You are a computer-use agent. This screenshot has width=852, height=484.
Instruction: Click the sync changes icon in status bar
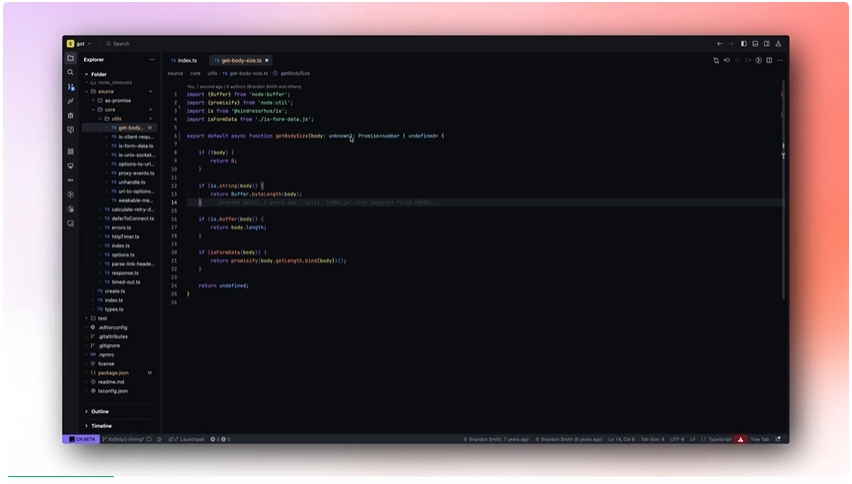[149, 439]
